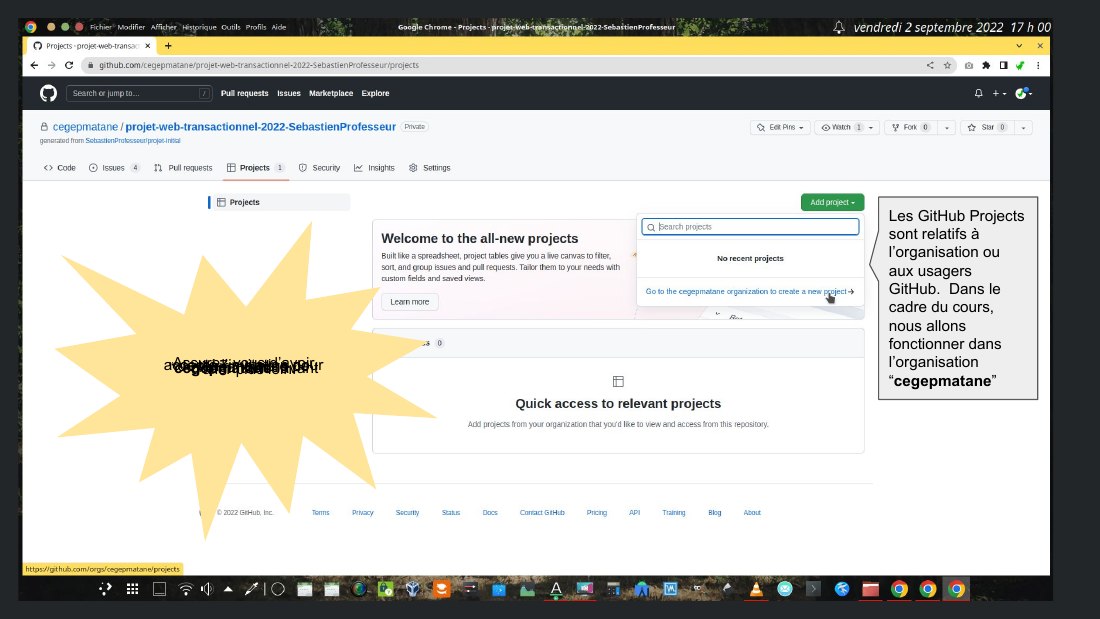
Task: Reload the page with refresh icon
Action: [x=69, y=65]
